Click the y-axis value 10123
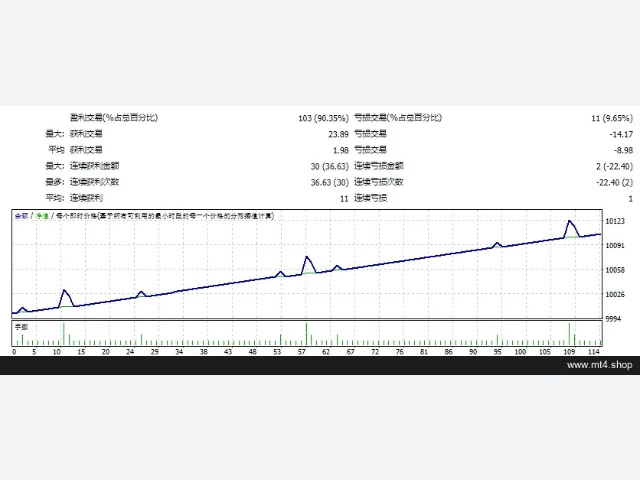 615,221
